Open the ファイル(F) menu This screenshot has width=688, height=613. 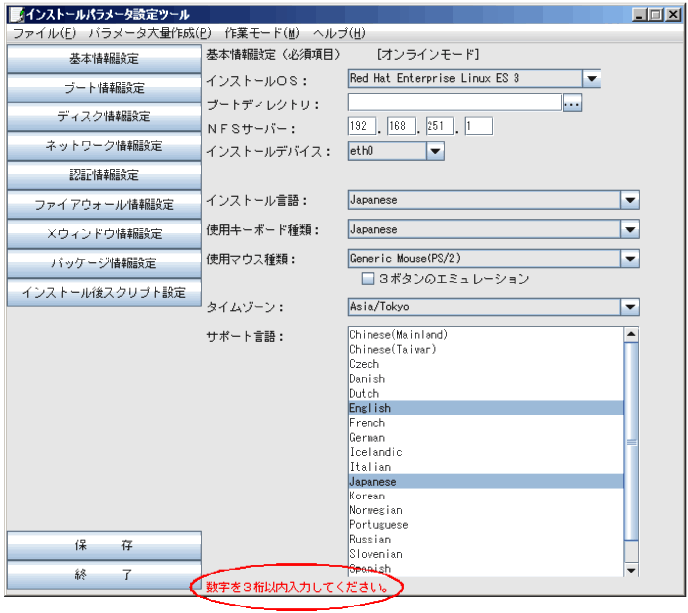tap(44, 33)
